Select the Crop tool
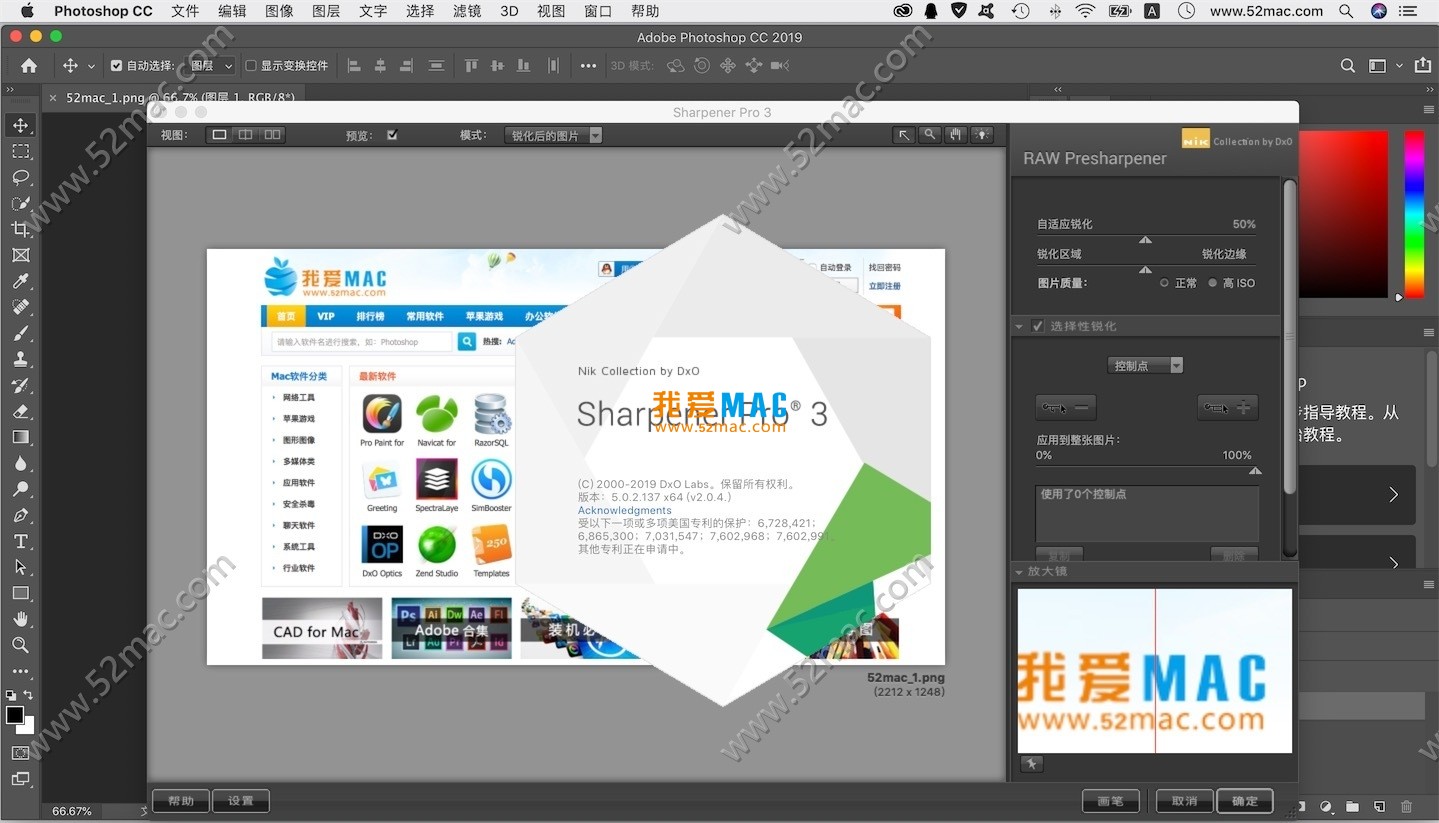This screenshot has height=823, width=1439. (20, 229)
